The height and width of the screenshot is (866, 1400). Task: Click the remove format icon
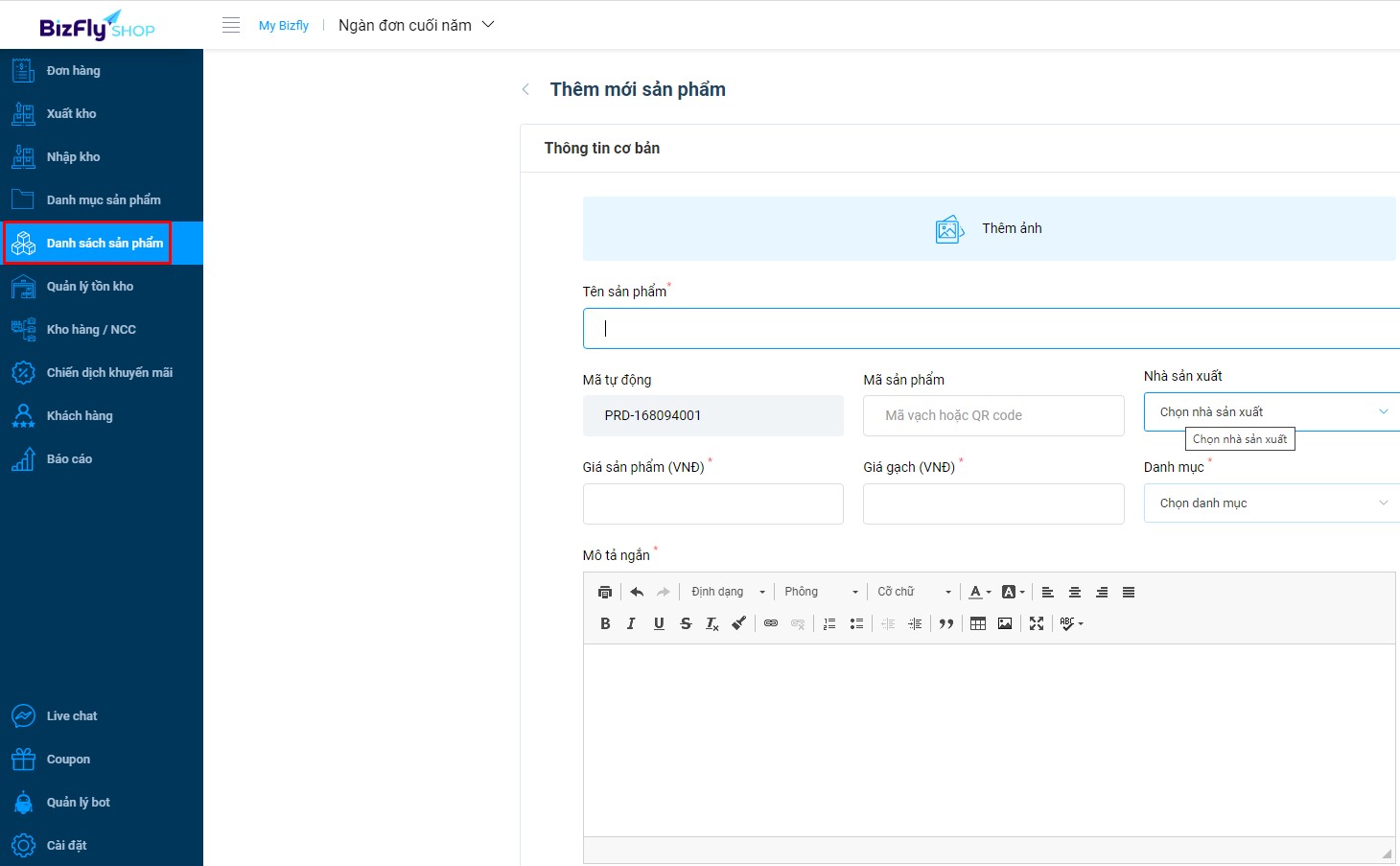pyautogui.click(x=712, y=623)
